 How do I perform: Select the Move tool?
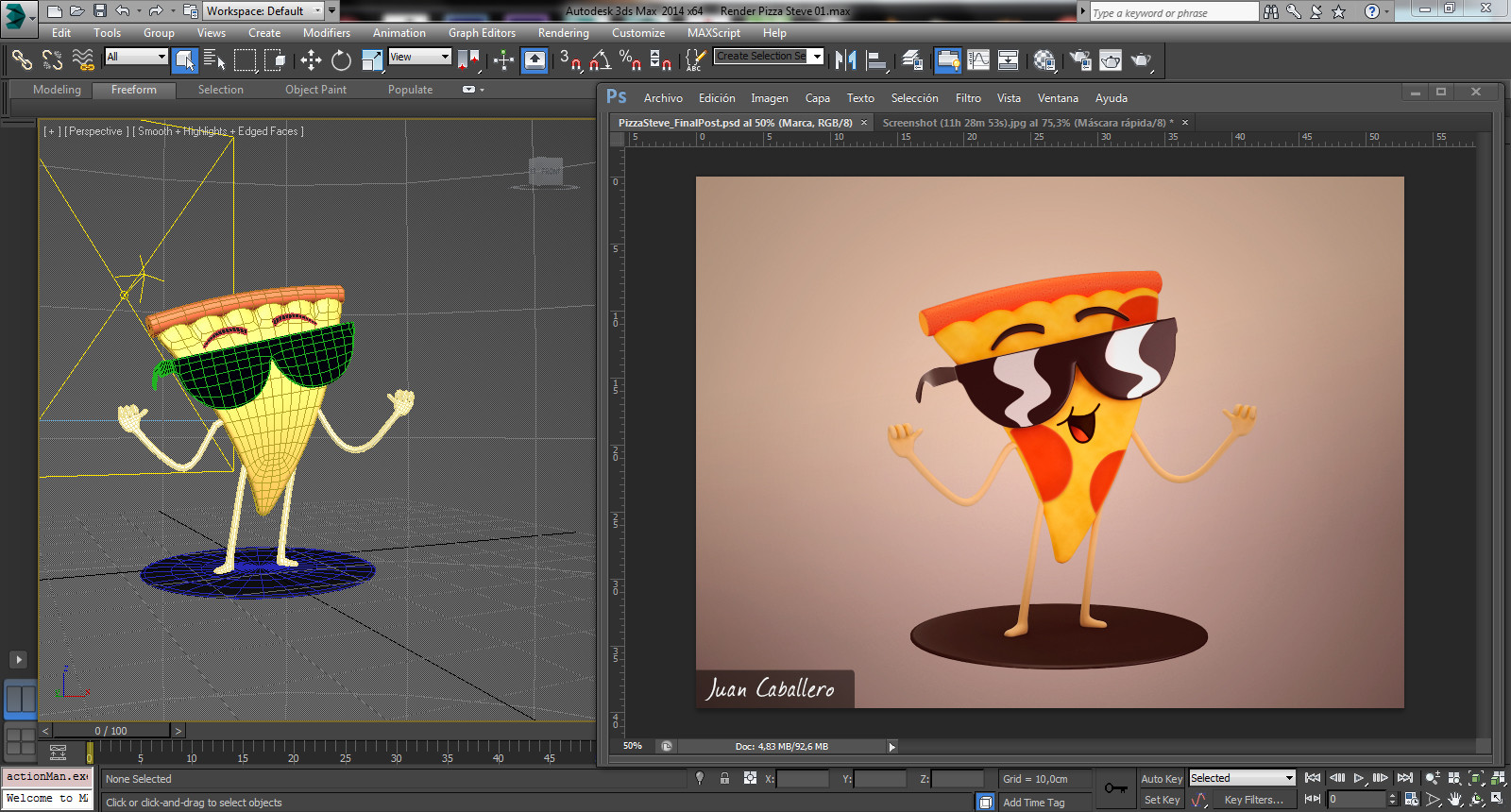311,60
